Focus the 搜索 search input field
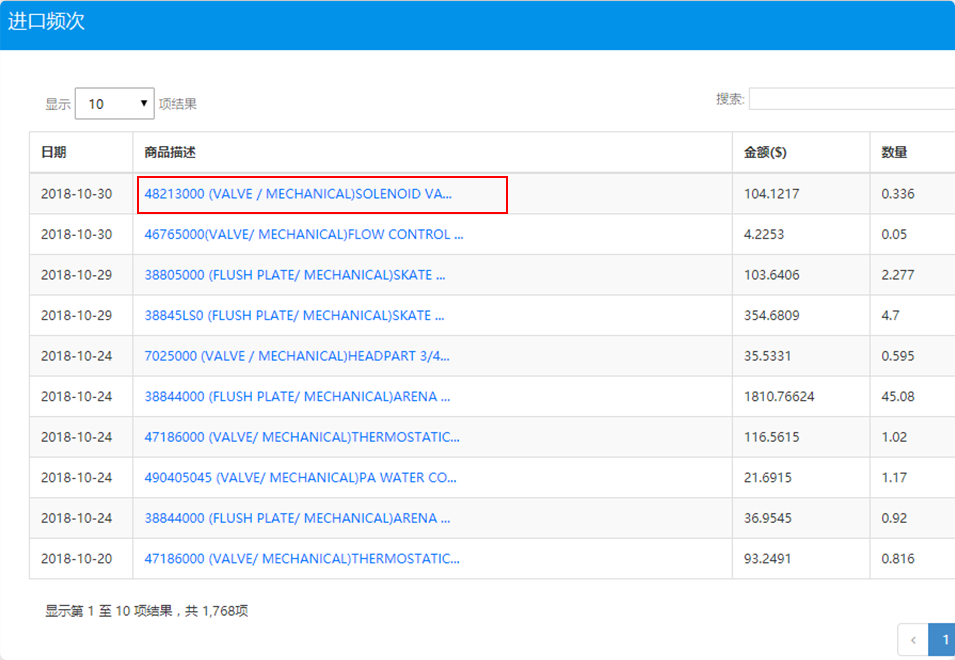The width and height of the screenshot is (955, 660). [x=851, y=99]
